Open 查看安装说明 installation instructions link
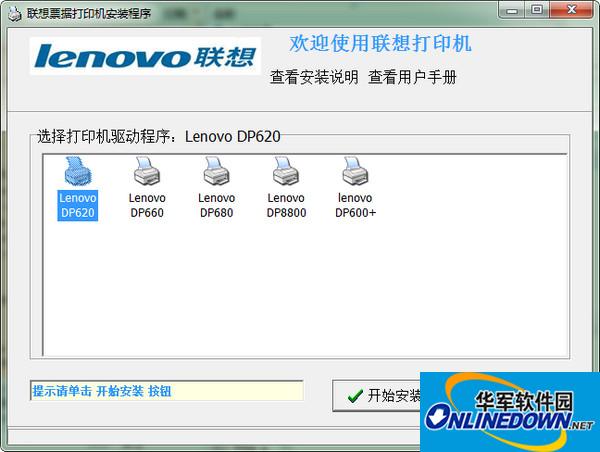The width and height of the screenshot is (600, 452). [x=314, y=77]
